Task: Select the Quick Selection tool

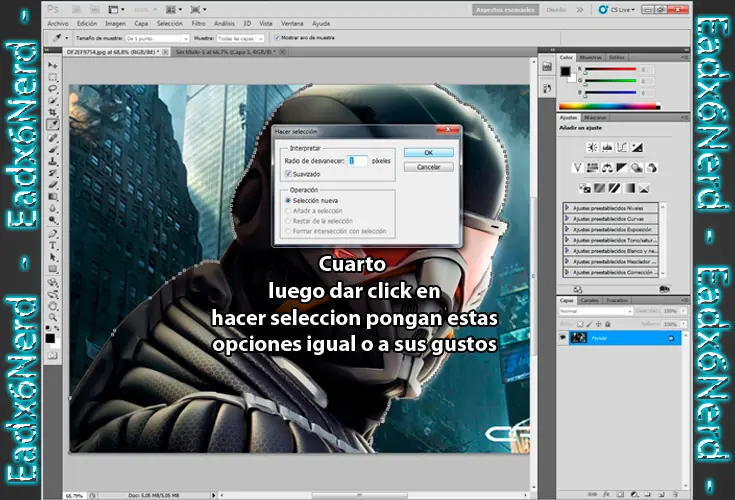Action: pyautogui.click(x=52, y=100)
